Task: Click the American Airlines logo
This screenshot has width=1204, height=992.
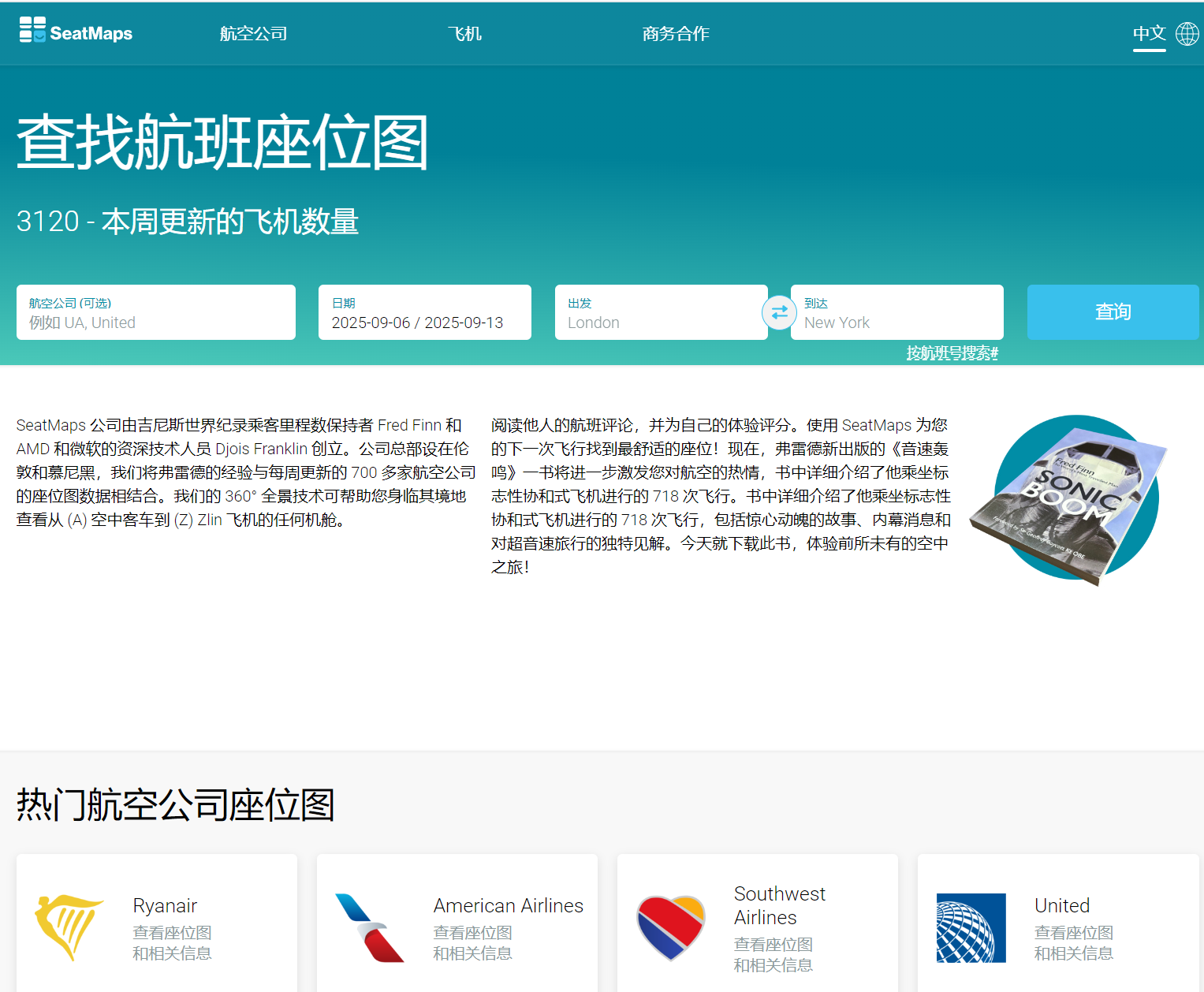Action: click(x=369, y=927)
